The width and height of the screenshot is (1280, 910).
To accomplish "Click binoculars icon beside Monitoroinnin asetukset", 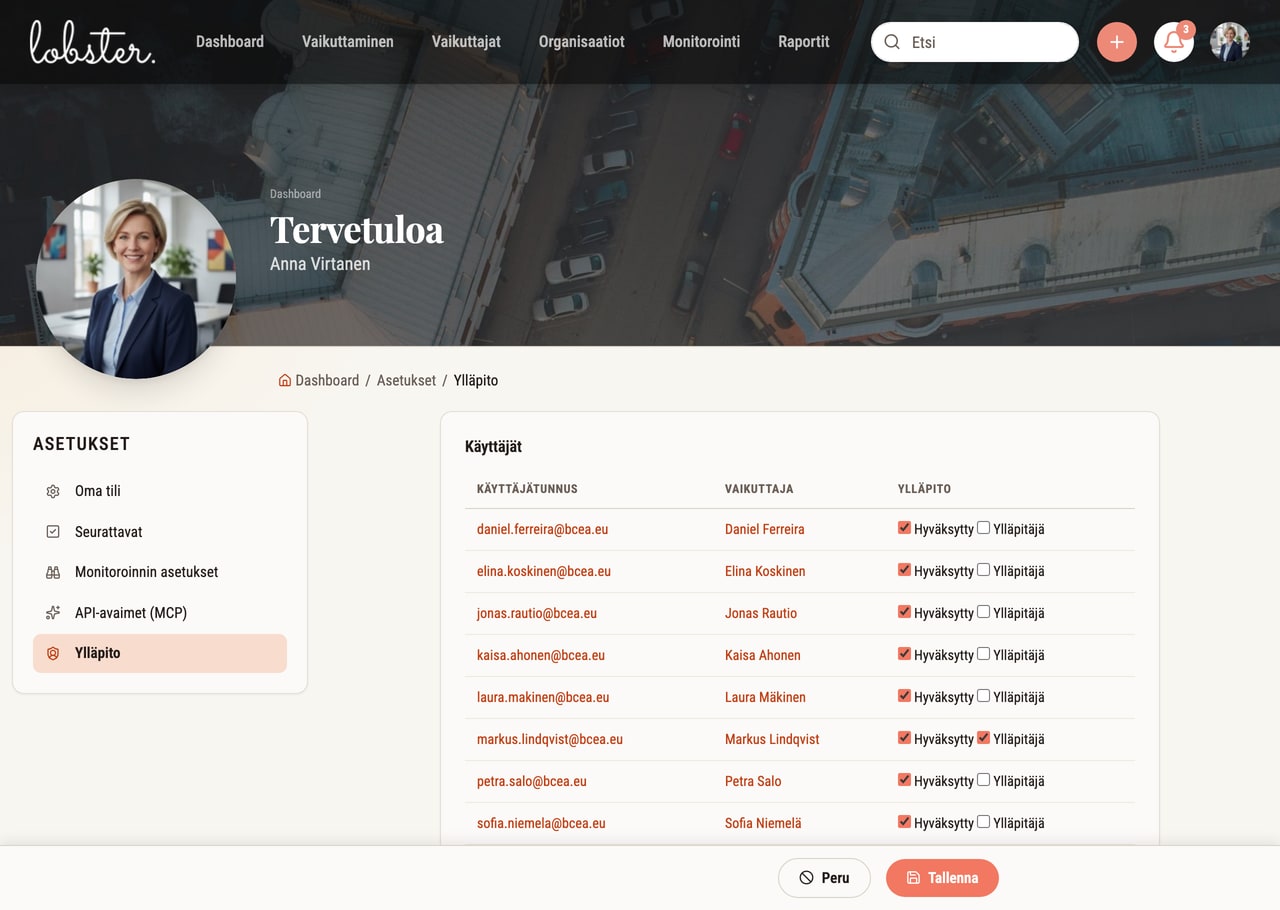I will coord(53,572).
